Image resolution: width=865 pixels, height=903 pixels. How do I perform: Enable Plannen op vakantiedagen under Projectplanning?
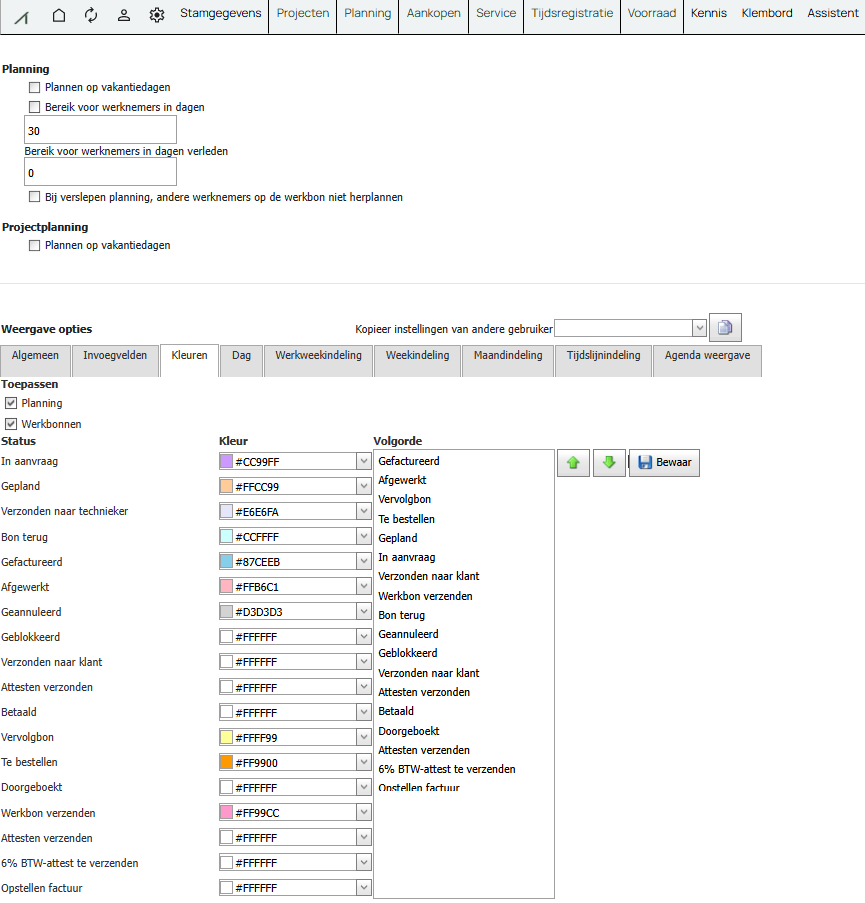(35, 245)
